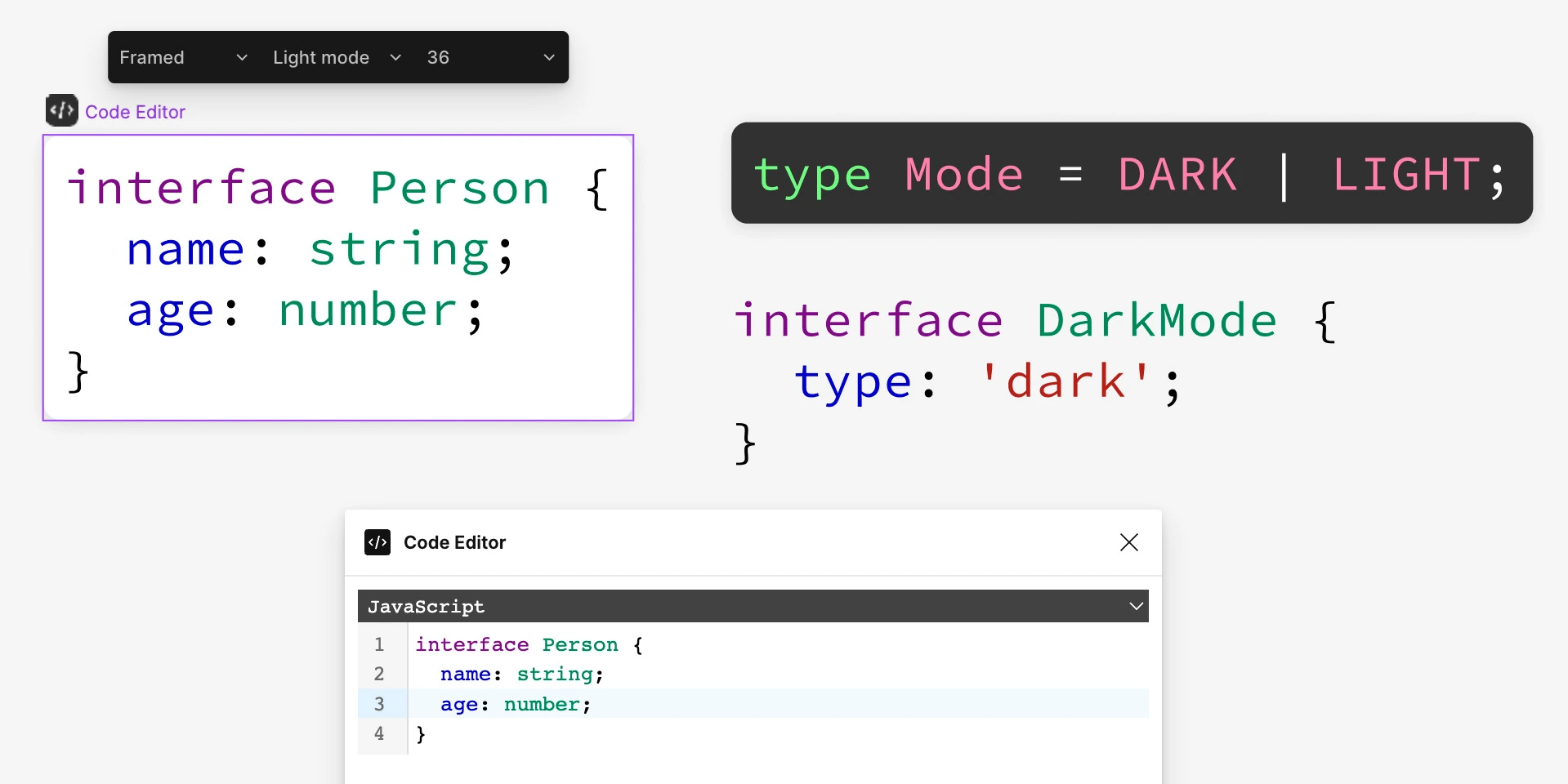Click the word 'DARK' in the dark code block
This screenshot has width=1568, height=784.
point(1177,174)
